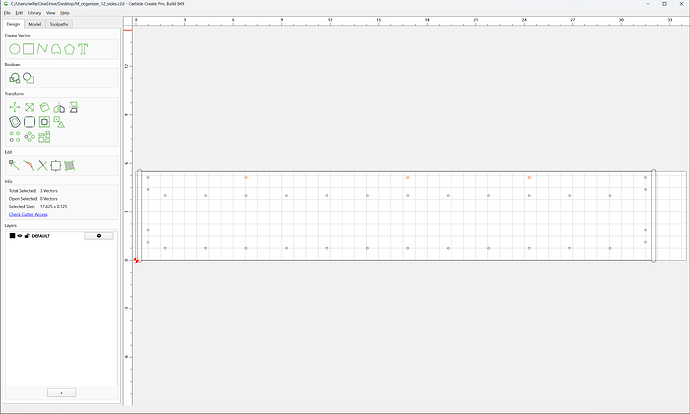
Task: Switch to the Toolpaths tab
Action: pyautogui.click(x=59, y=24)
